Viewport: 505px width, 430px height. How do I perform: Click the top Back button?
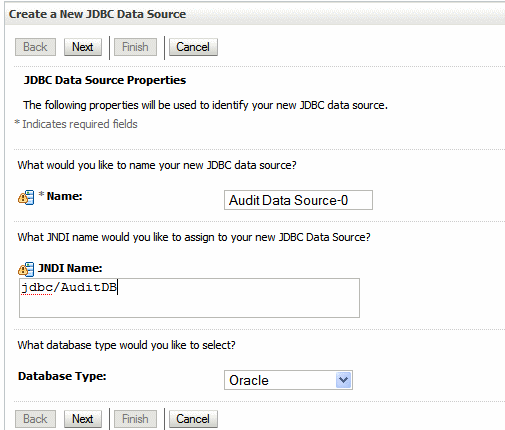pyautogui.click(x=35, y=47)
